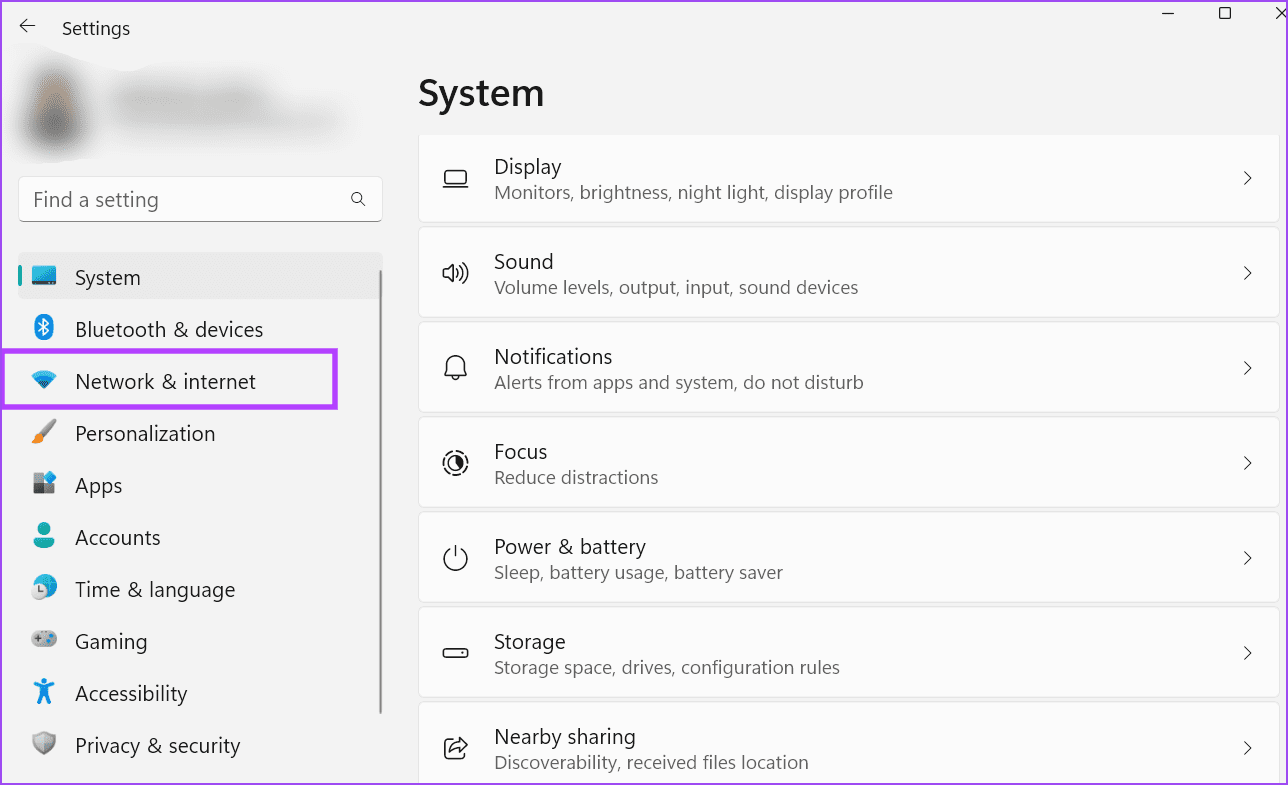This screenshot has height=785, width=1288.
Task: Open Storage space, drives, configuration rules
Action: (848, 653)
